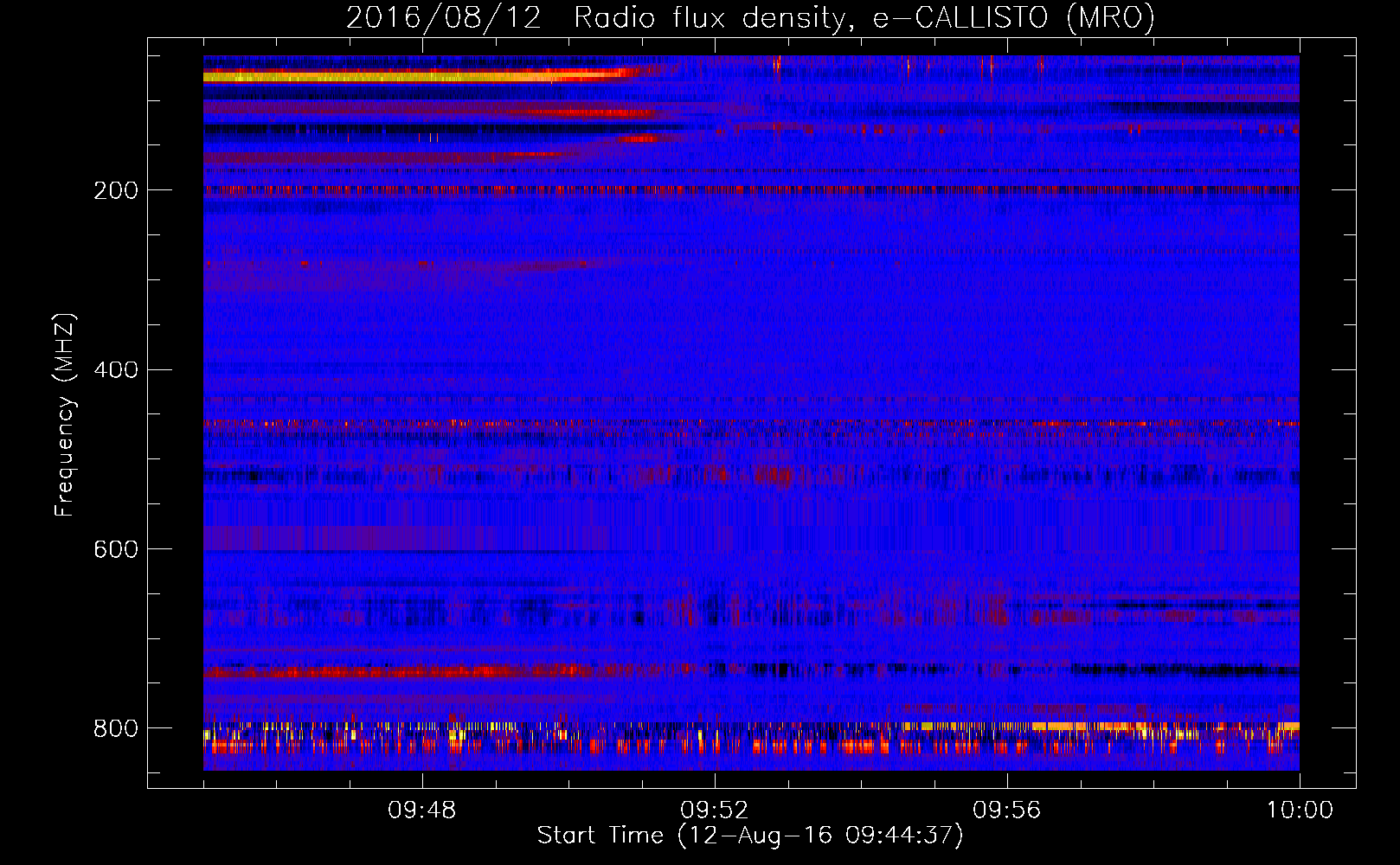Click the 400 frequency tick label

click(x=116, y=370)
